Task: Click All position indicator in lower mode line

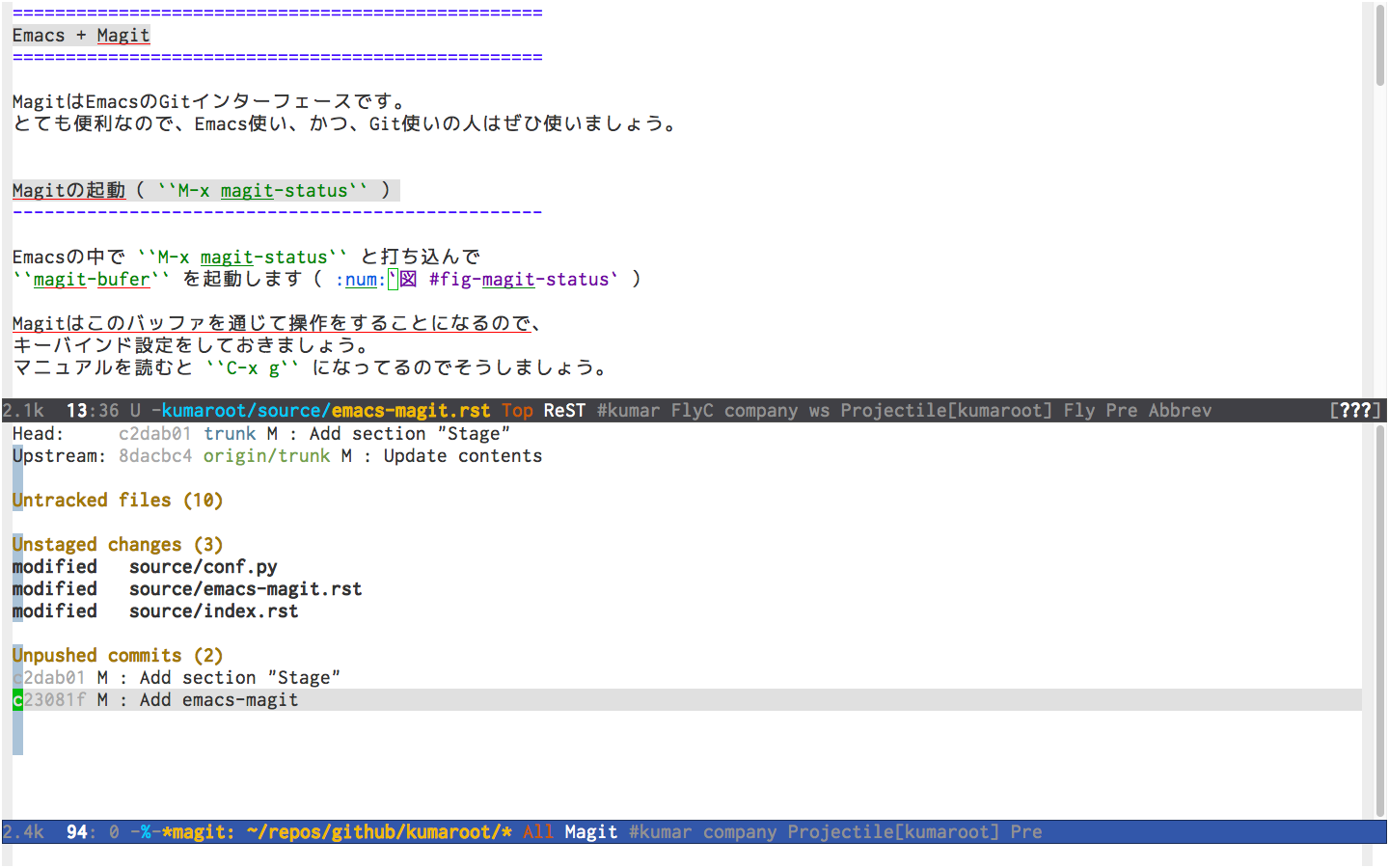Action: coord(538,832)
